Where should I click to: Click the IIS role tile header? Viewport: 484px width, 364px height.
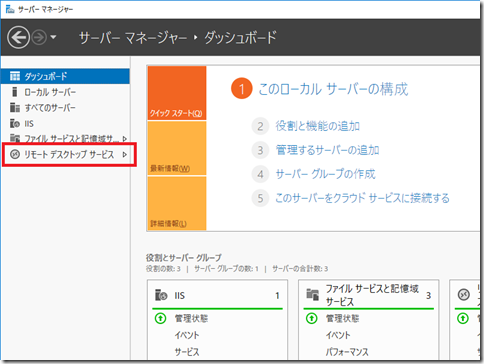[217, 295]
